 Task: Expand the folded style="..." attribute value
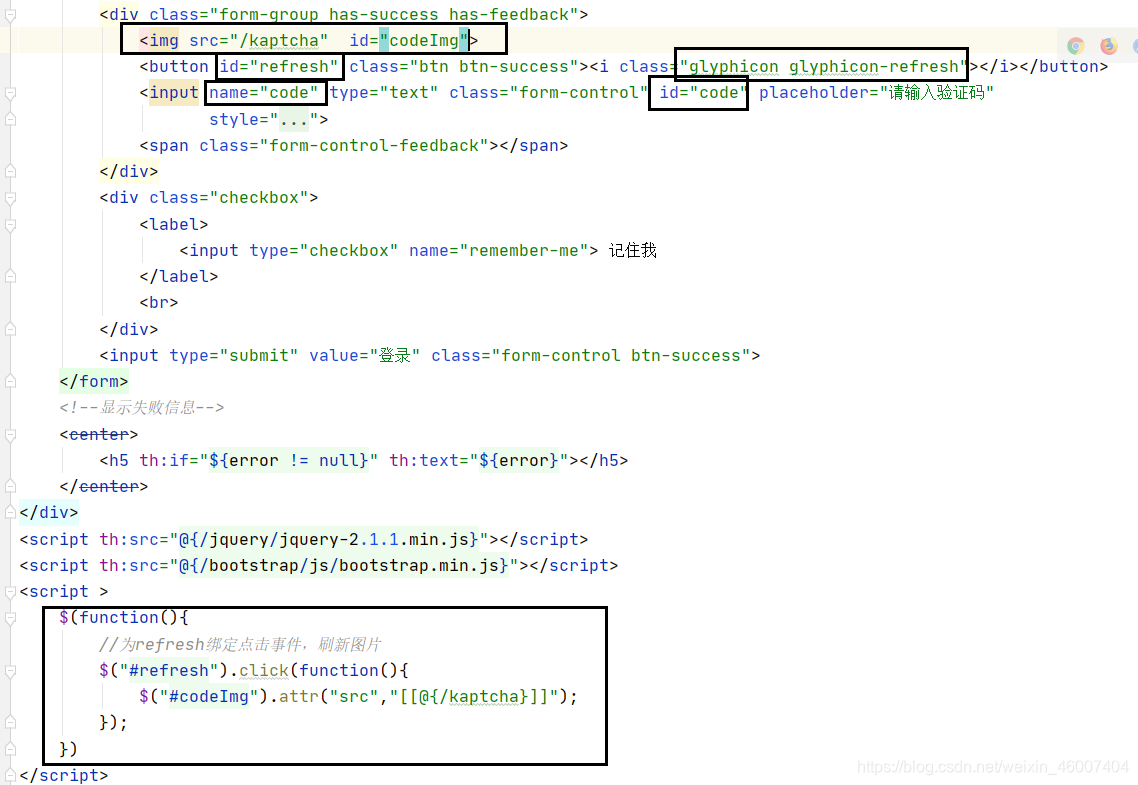[x=293, y=119]
